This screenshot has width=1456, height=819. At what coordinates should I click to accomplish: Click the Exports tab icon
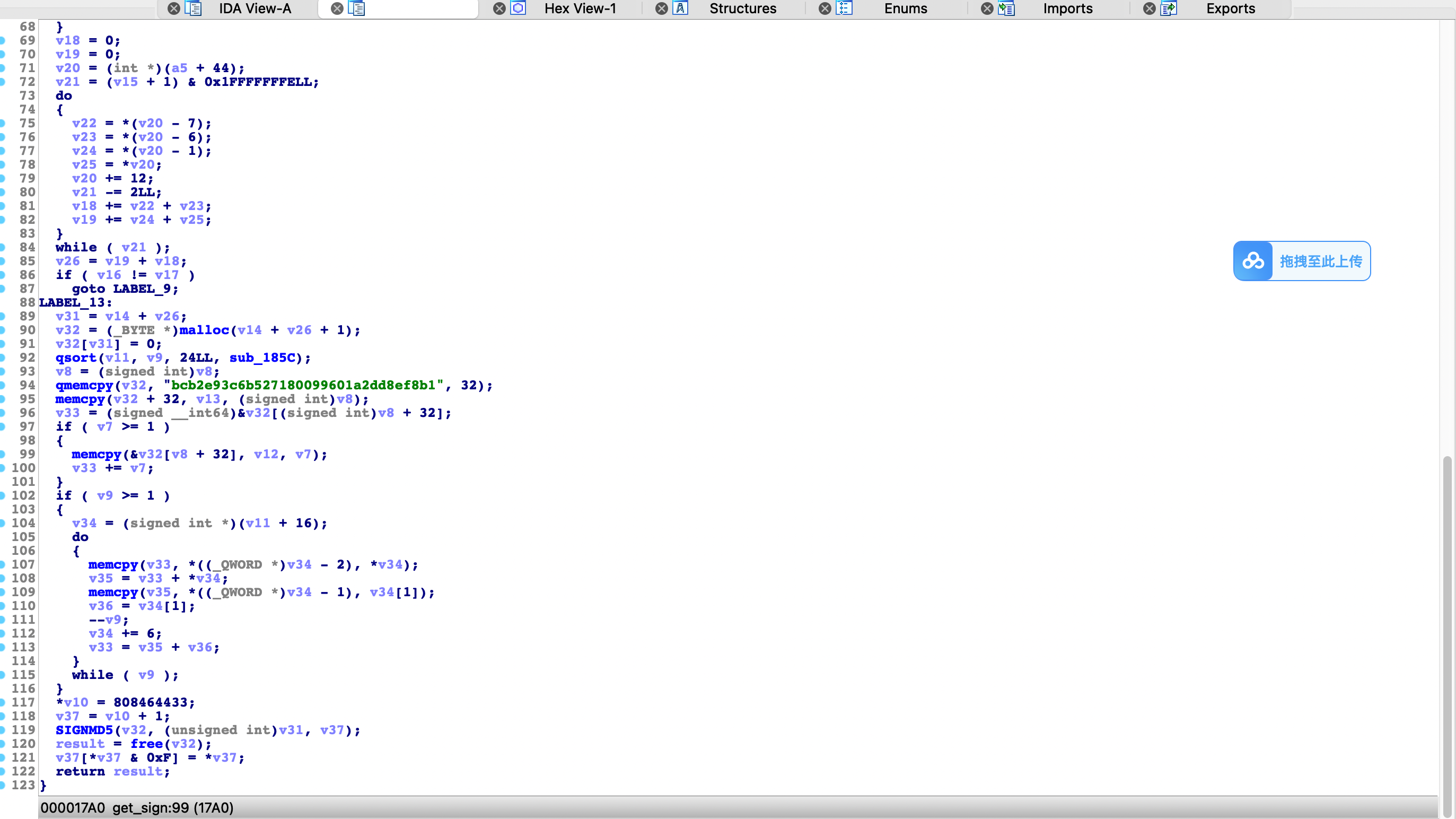(1168, 8)
